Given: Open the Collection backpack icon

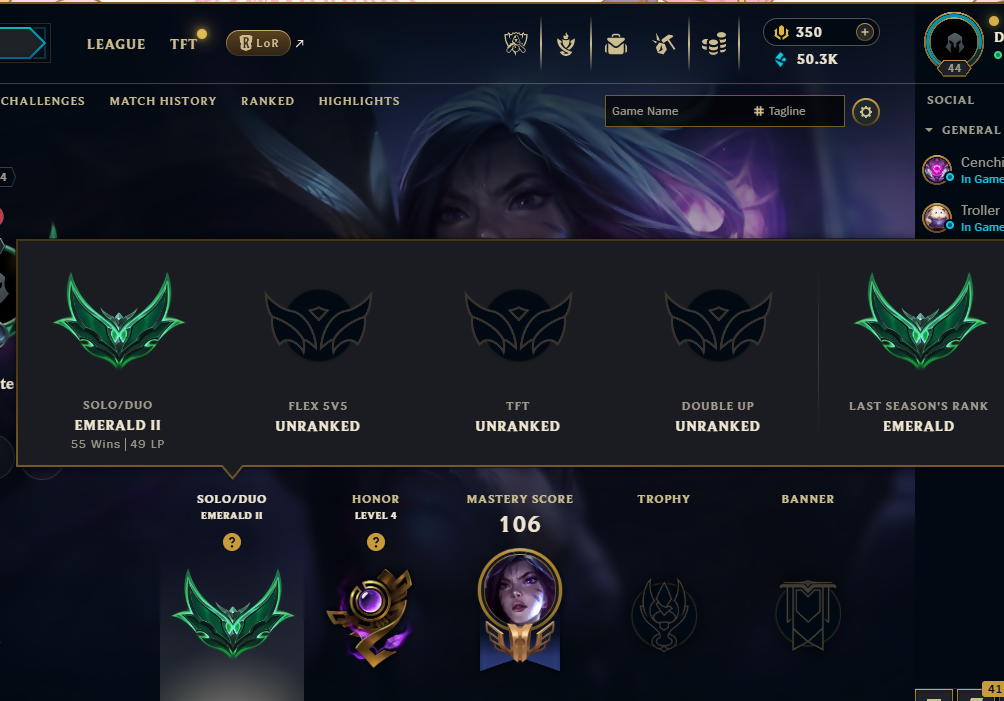Looking at the screenshot, I should pos(616,44).
